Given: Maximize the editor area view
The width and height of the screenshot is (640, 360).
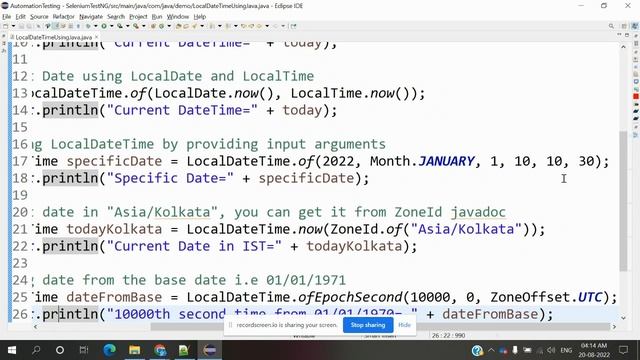Looking at the screenshot, I should 627,36.
